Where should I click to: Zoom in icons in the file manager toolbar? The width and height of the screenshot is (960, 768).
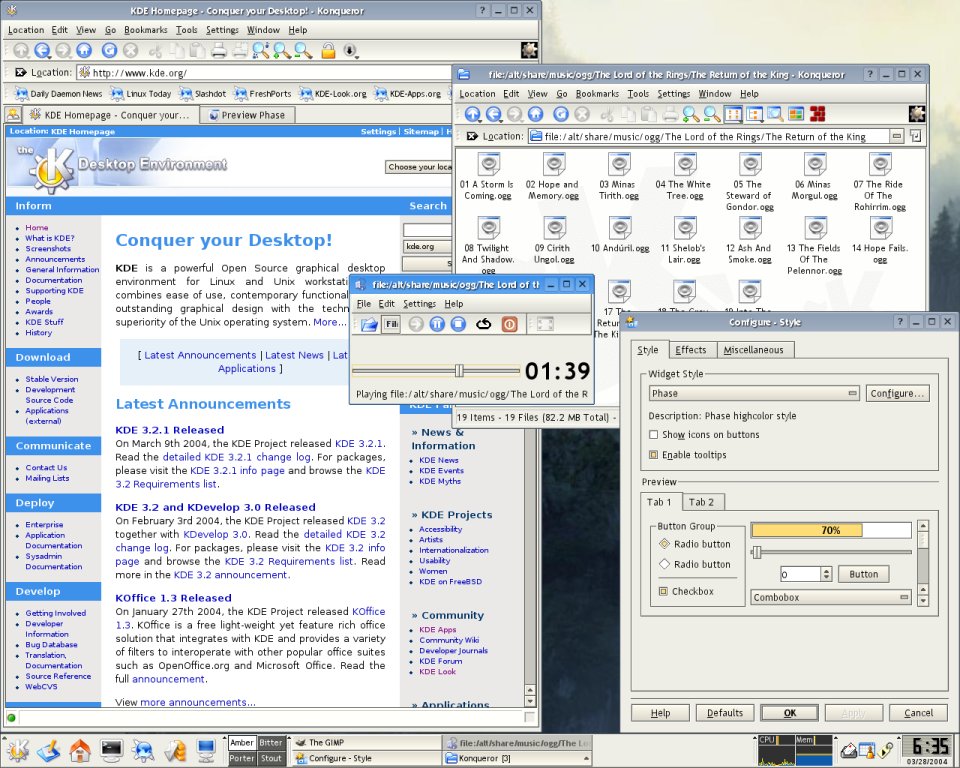pyautogui.click(x=691, y=114)
